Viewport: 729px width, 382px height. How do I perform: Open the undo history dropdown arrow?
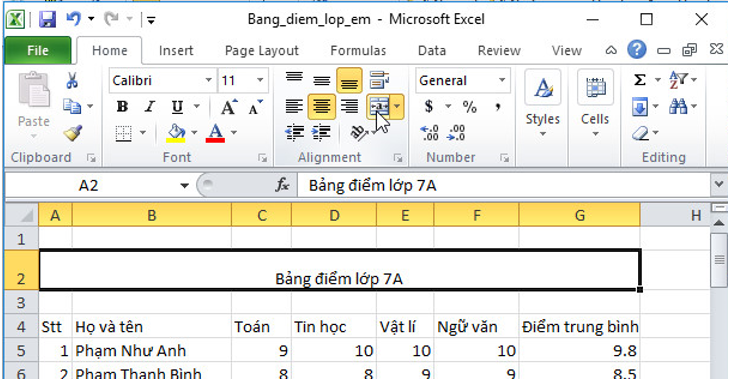pos(91,19)
